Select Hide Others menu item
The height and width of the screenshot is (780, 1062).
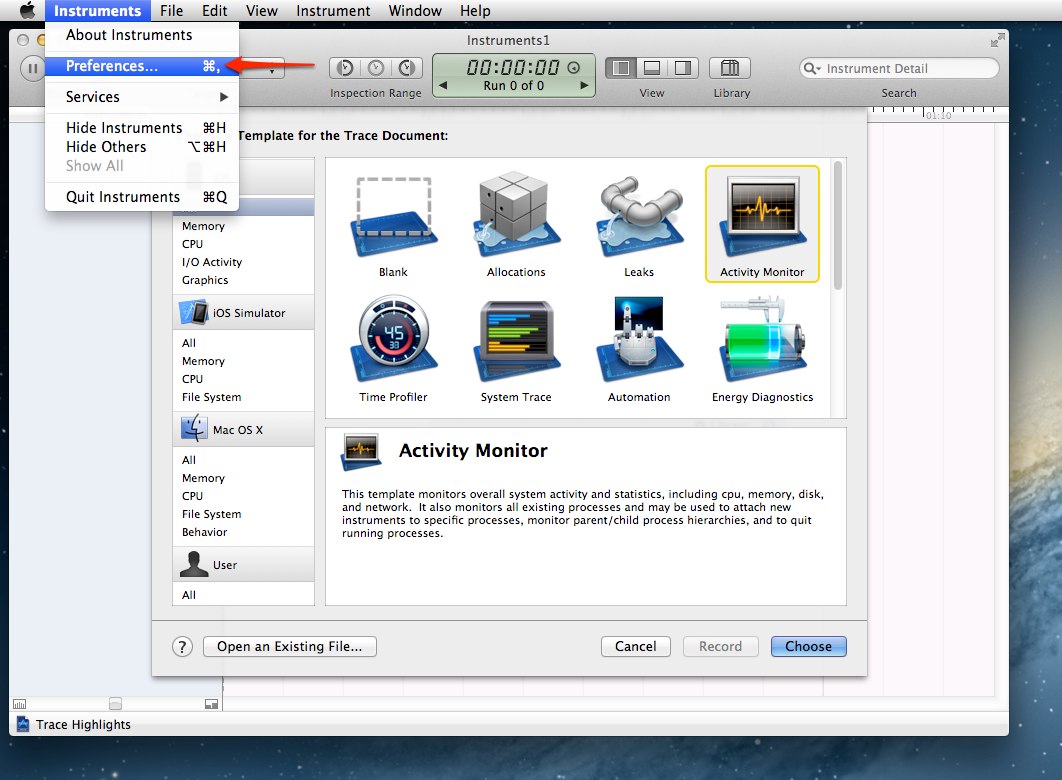[x=142, y=147]
